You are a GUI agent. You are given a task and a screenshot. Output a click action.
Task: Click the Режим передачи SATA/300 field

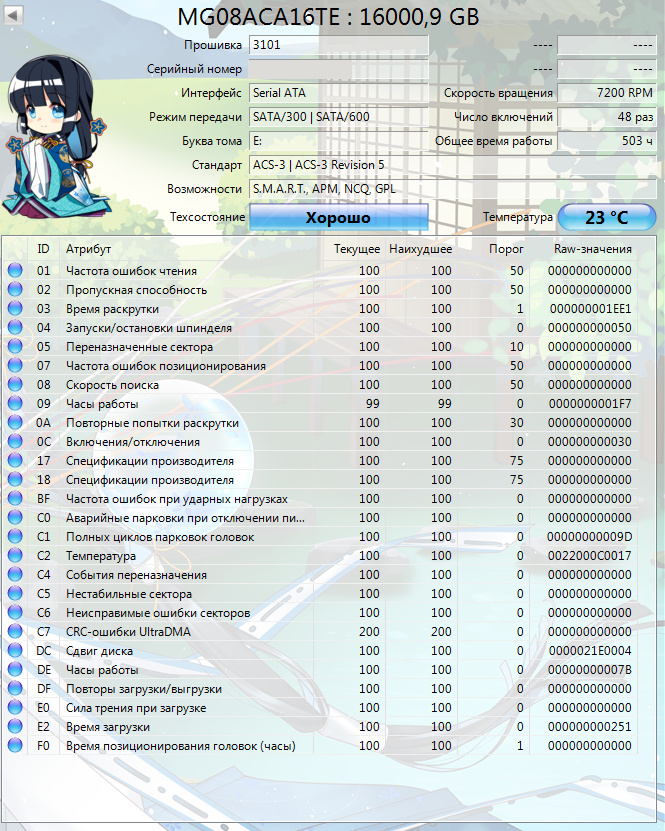pos(339,117)
